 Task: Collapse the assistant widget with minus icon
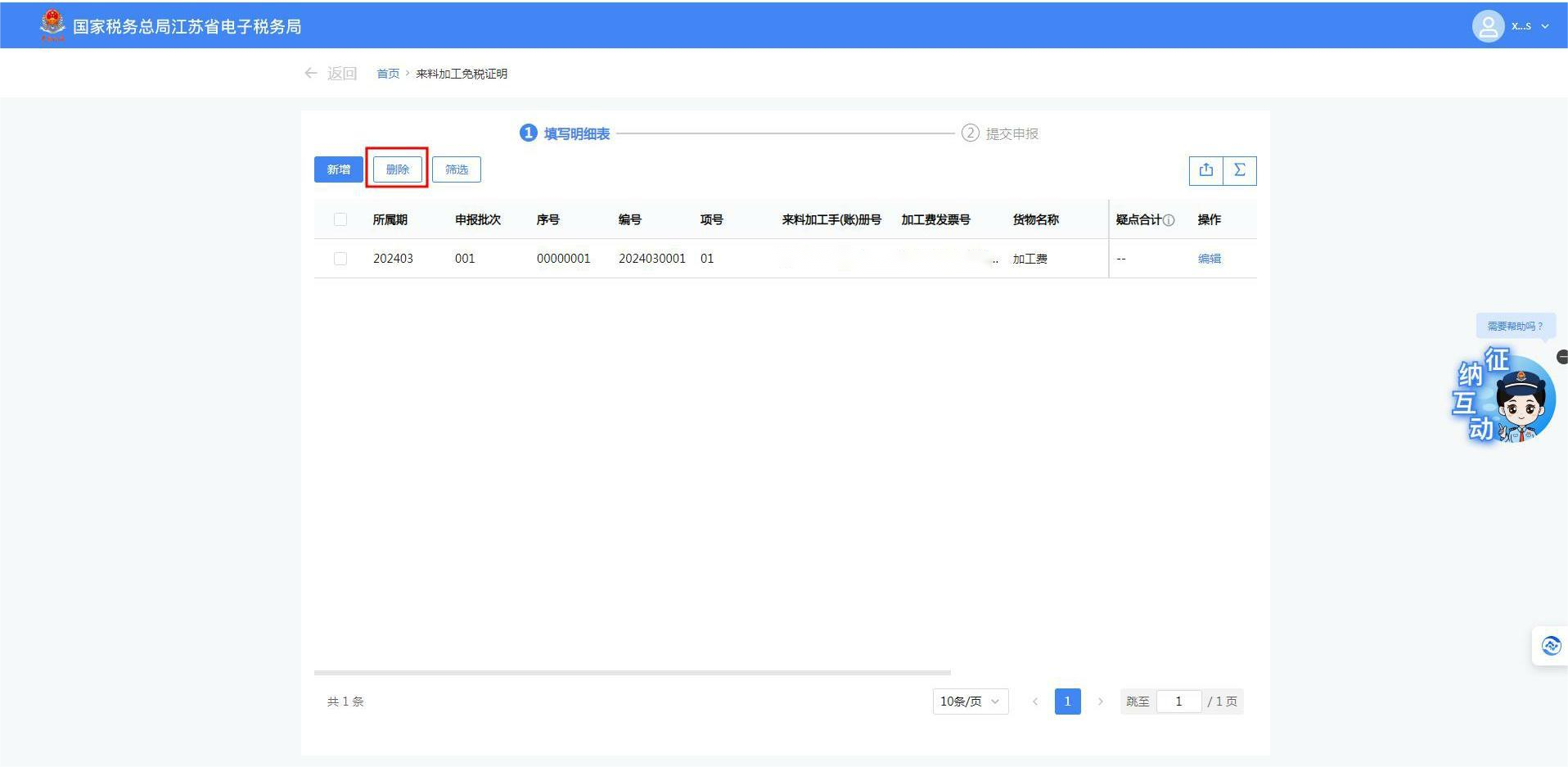pyautogui.click(x=1562, y=357)
